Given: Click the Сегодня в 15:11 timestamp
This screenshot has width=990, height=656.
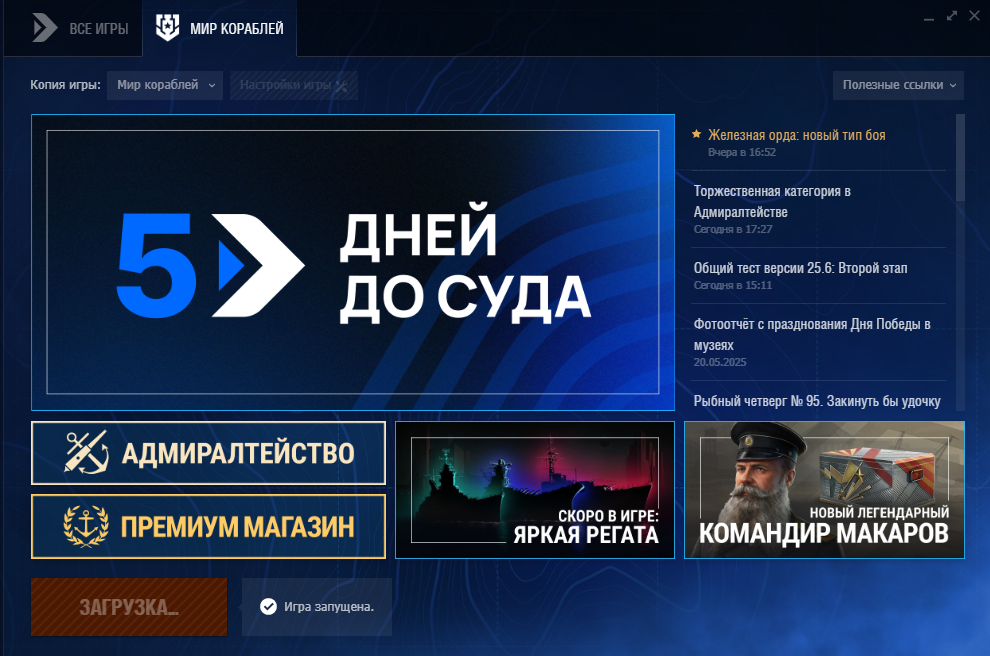Looking at the screenshot, I should 732,285.
